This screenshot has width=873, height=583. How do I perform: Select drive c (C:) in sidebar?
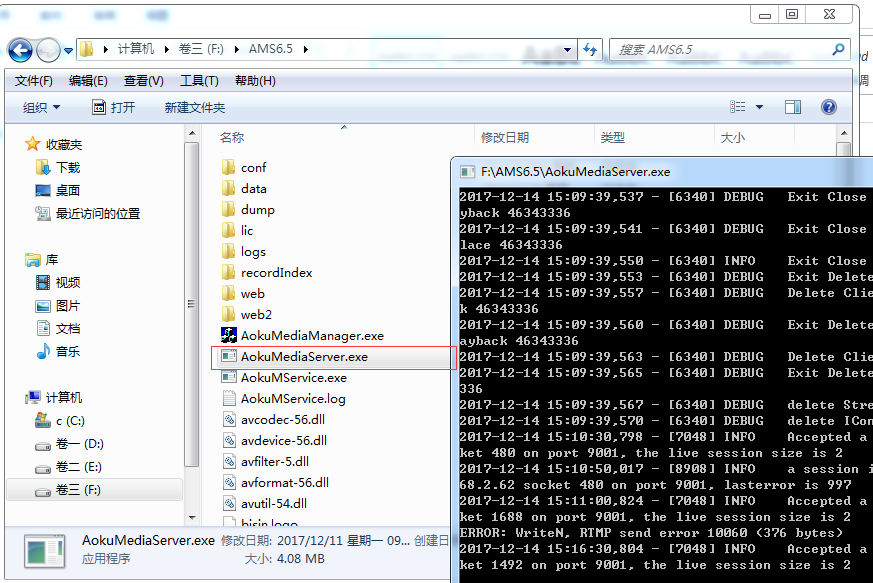pos(60,420)
